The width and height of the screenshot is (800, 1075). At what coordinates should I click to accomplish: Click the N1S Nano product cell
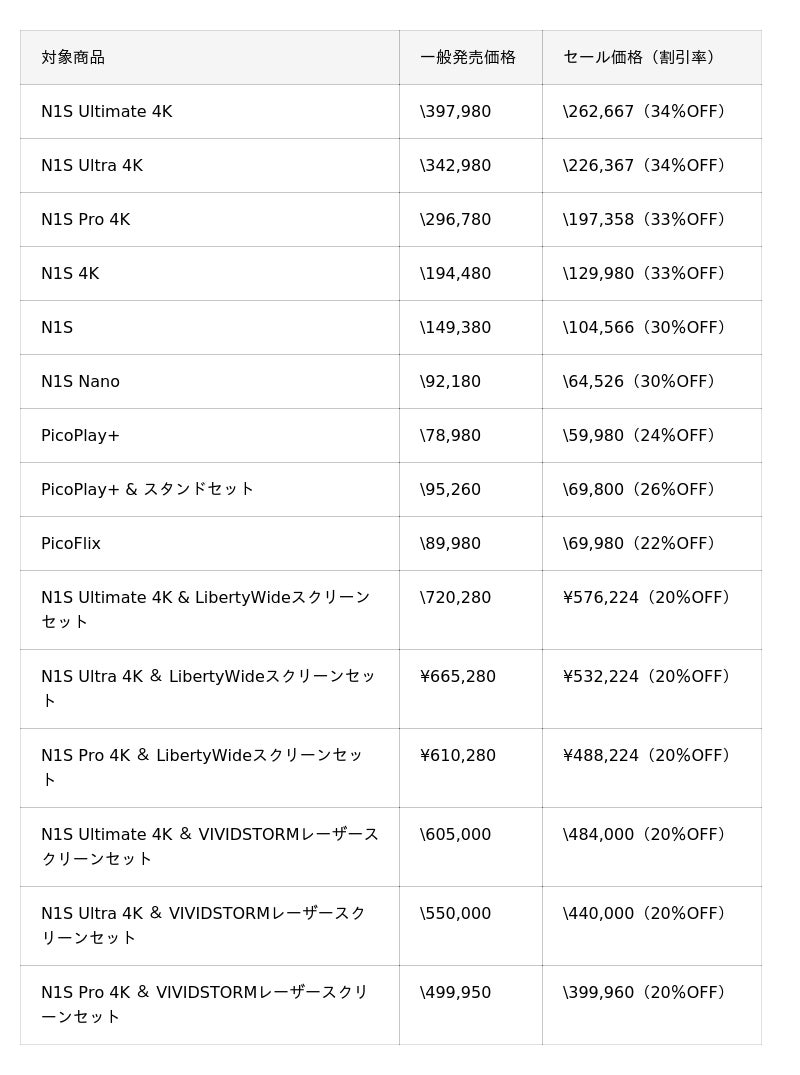coord(81,382)
